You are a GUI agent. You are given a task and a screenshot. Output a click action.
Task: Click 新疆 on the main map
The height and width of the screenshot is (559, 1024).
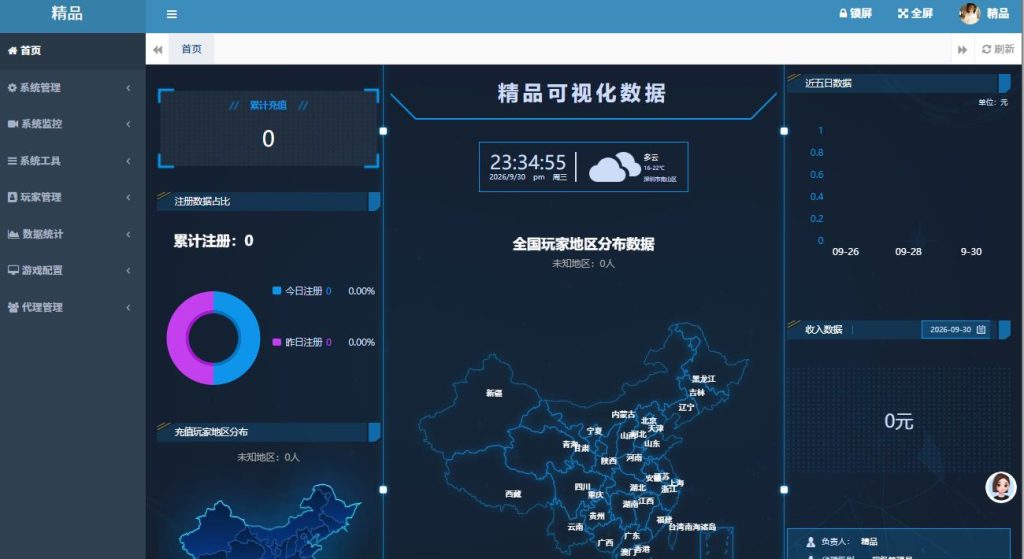[x=494, y=393]
